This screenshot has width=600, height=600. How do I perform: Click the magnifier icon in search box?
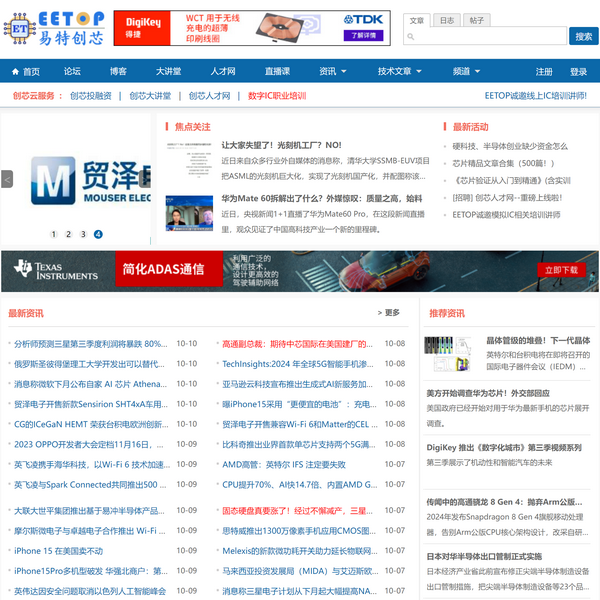[412, 37]
